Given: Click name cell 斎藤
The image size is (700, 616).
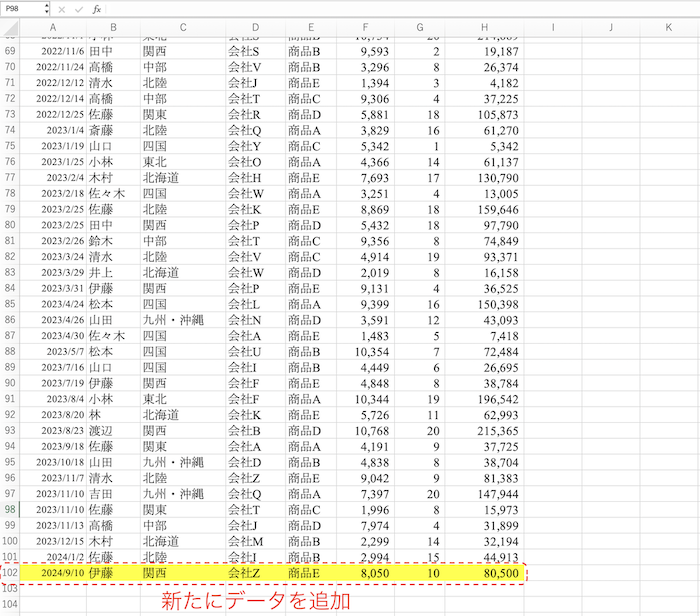Looking at the screenshot, I should pyautogui.click(x=113, y=130).
